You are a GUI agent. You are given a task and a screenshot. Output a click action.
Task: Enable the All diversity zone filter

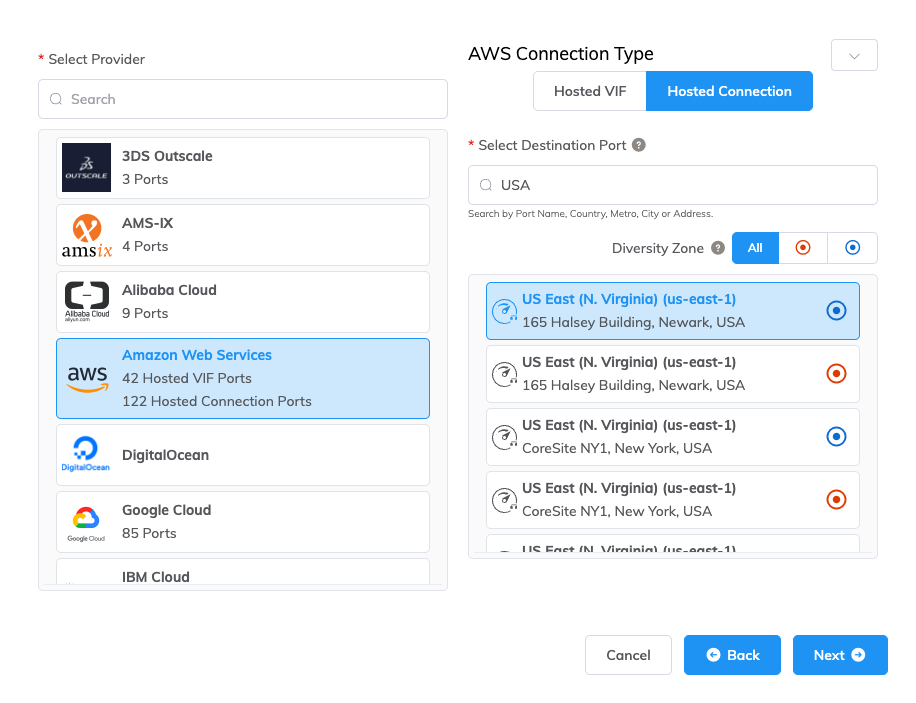(x=755, y=247)
